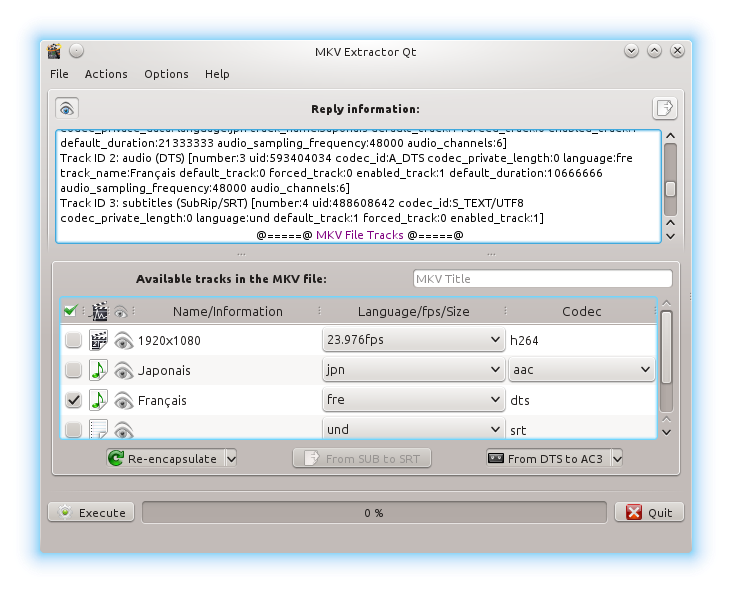
Task: Check the 1920x1080 video track checkbox
Action: click(73, 340)
